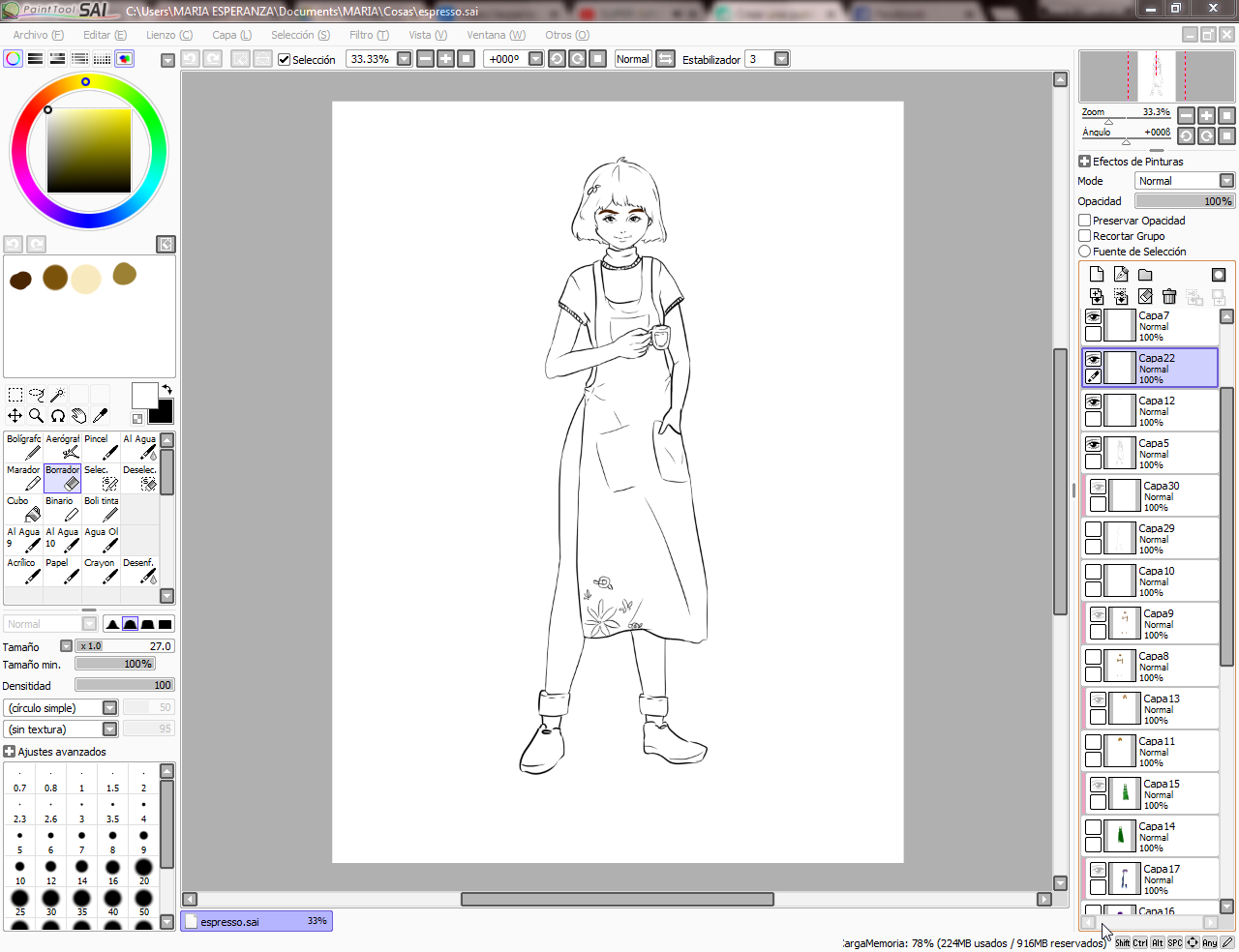Open the Capa menu
This screenshot has width=1239, height=952.
[x=232, y=35]
